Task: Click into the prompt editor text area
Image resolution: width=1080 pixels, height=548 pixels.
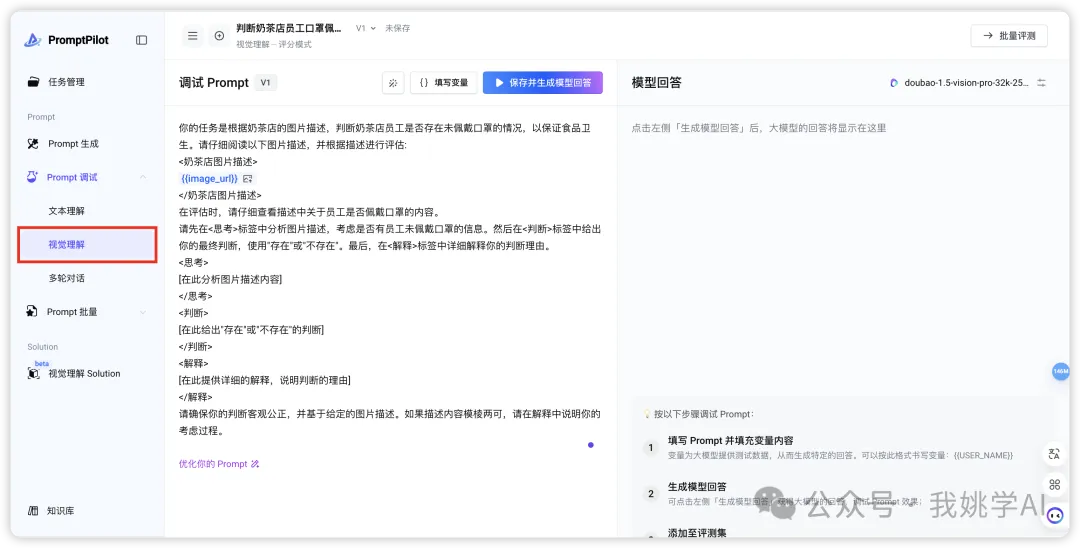Action: pos(390,279)
